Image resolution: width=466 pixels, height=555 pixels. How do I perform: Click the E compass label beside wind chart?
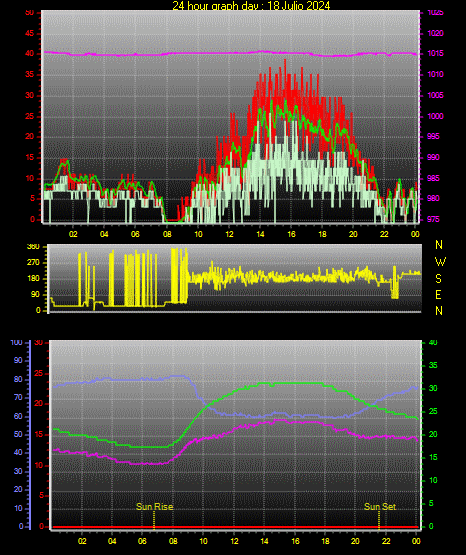click(x=438, y=294)
